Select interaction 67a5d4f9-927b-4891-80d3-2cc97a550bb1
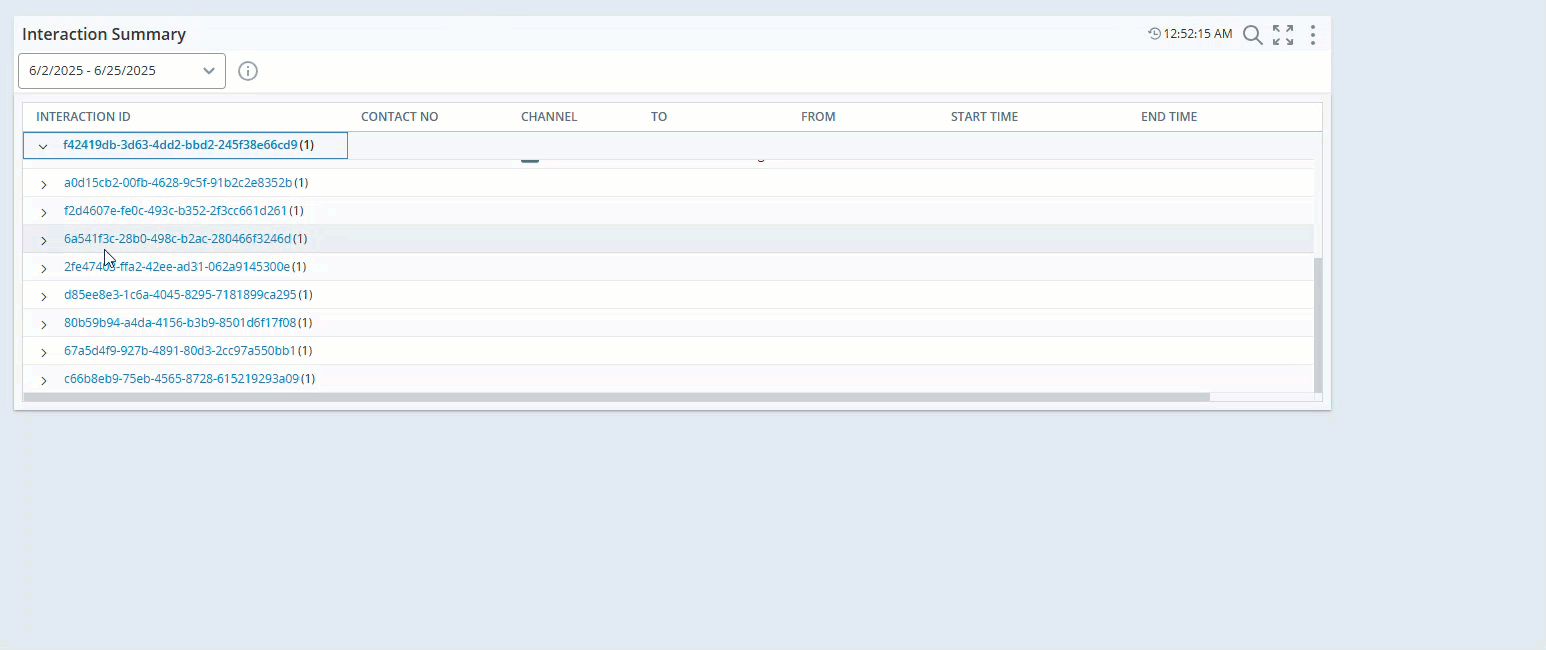Screen dimensions: 1546x650 [x=180, y=351]
